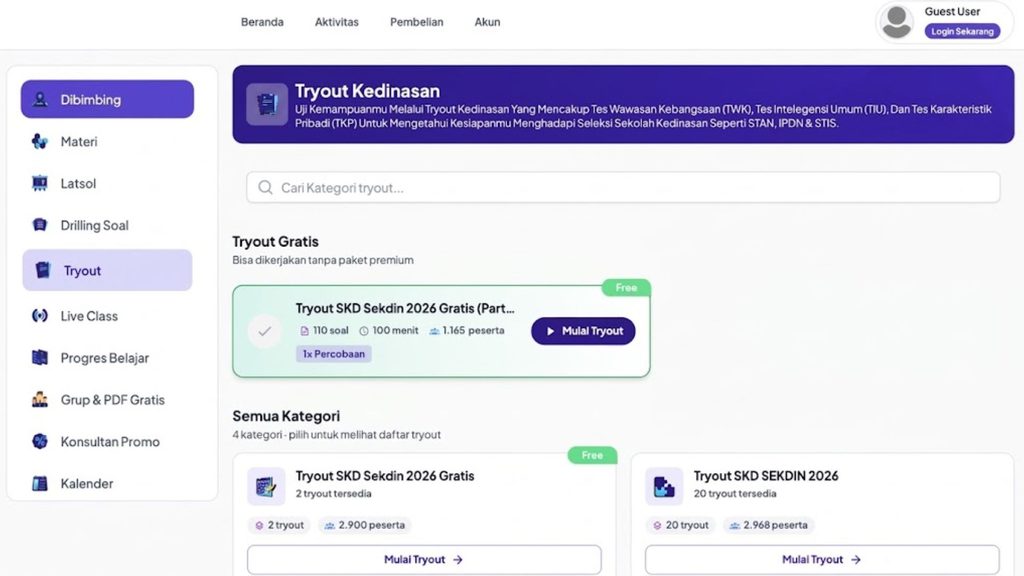Image resolution: width=1024 pixels, height=576 pixels.
Task: Click the Tryout sidebar icon
Action: [43, 270]
